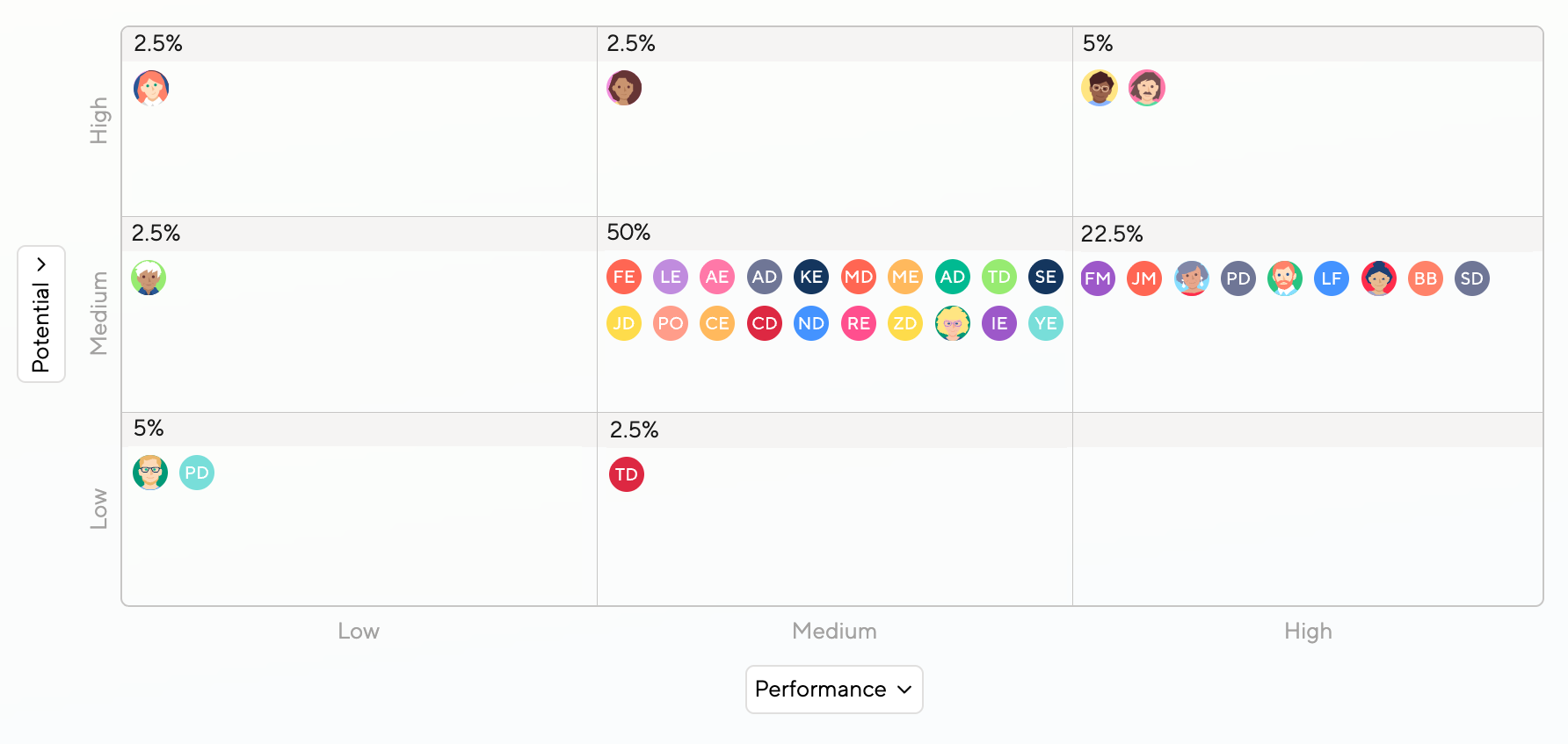The image size is (1568, 744).
Task: Open the YE teal avatar
Action: (x=1046, y=323)
